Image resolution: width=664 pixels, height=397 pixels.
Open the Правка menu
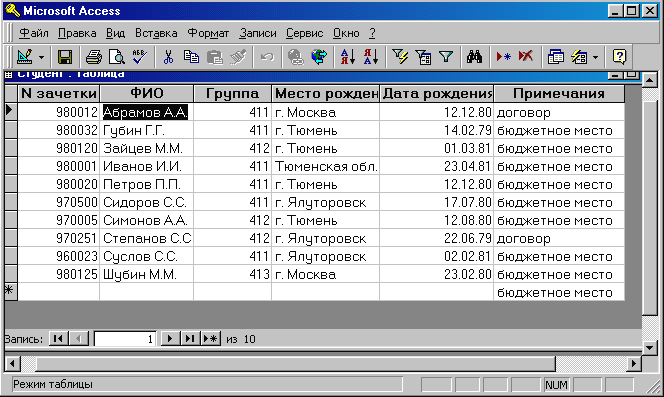pyautogui.click(x=77, y=33)
